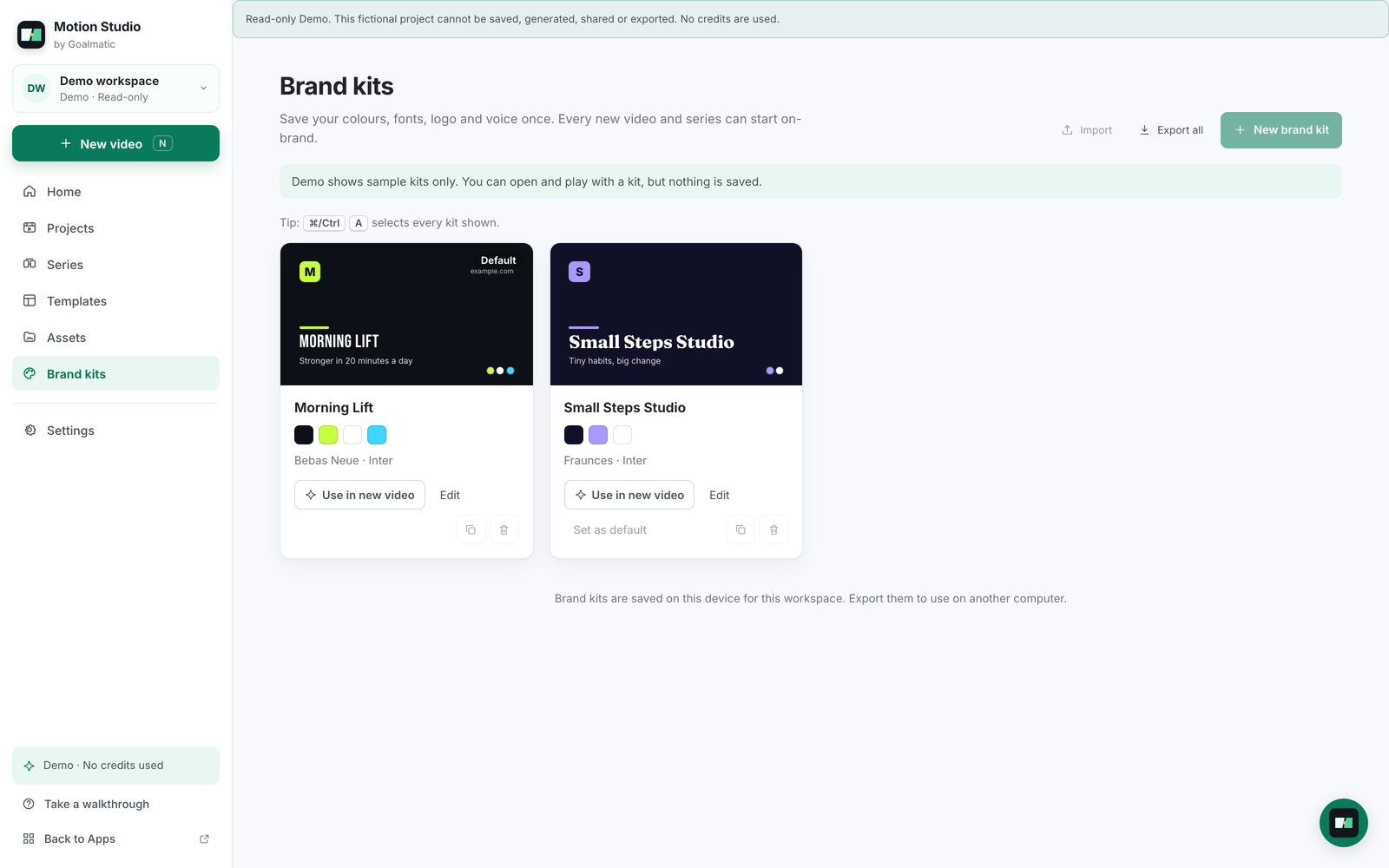
Task: Click the Back to Apps grid icon
Action: (29, 838)
